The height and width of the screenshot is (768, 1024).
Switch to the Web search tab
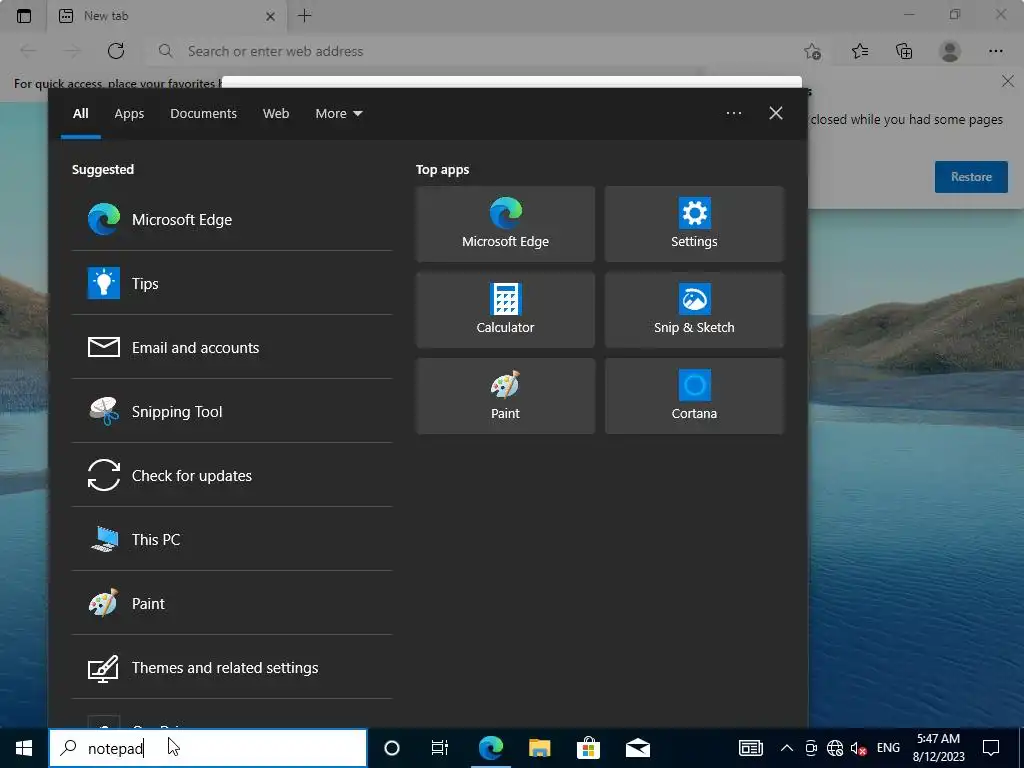[x=276, y=114]
